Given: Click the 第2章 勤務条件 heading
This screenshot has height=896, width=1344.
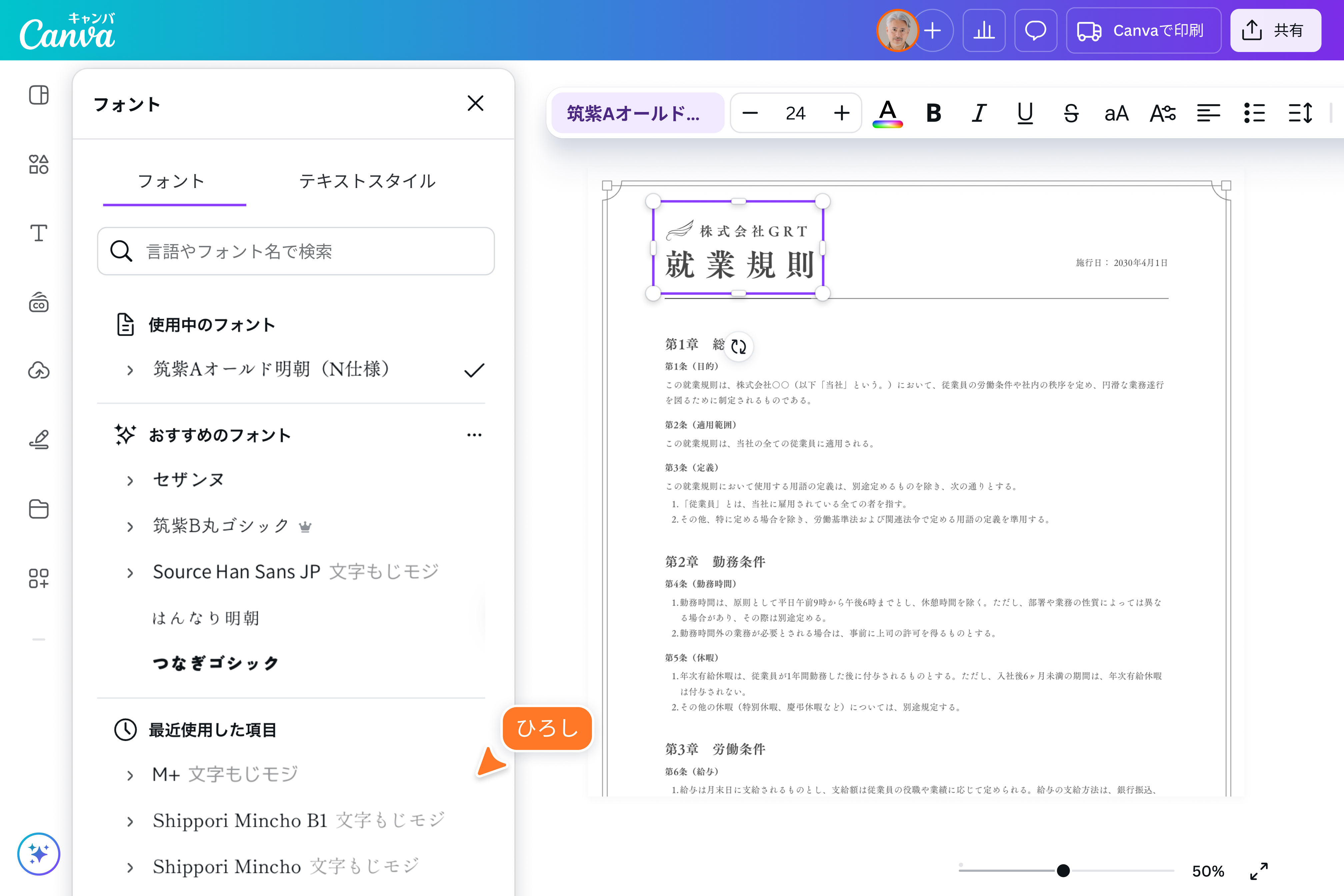Looking at the screenshot, I should tap(715, 562).
